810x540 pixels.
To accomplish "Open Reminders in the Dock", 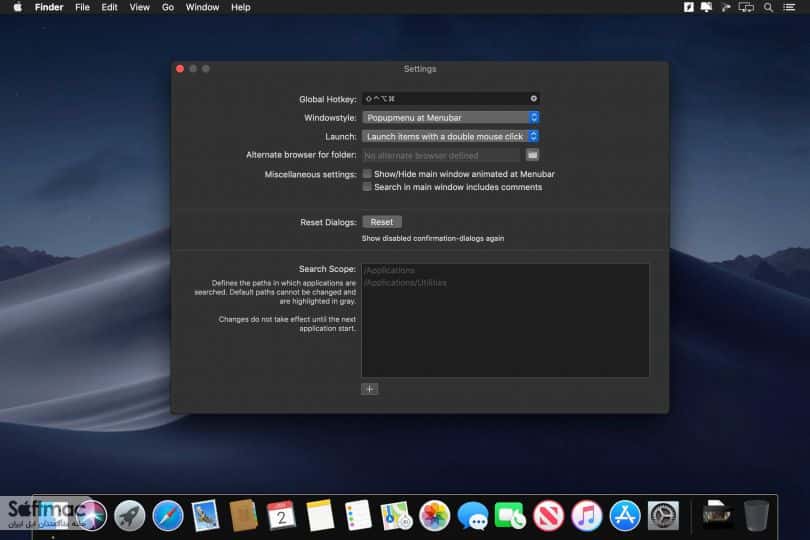I will (358, 515).
